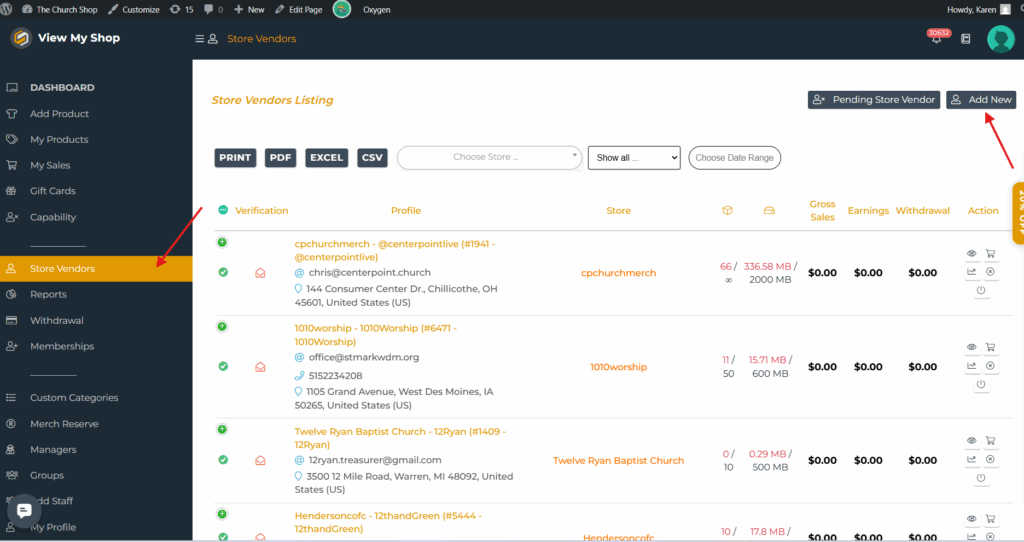Collapse all rows using header minus icon
Image resolution: width=1024 pixels, height=542 pixels.
pyautogui.click(x=223, y=210)
